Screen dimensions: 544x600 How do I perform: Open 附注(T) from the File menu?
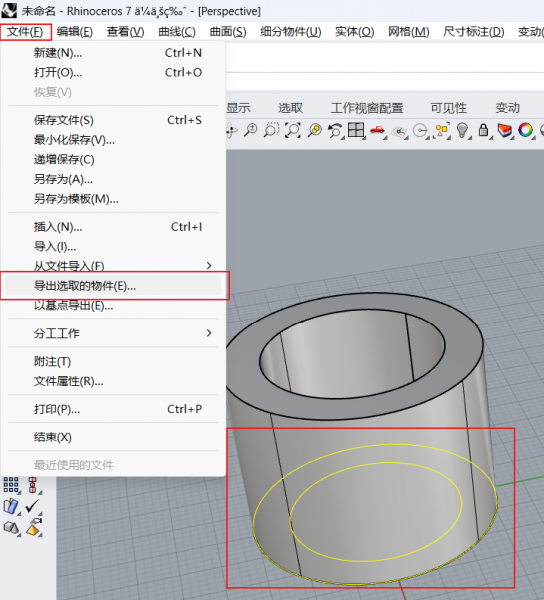pyautogui.click(x=114, y=362)
